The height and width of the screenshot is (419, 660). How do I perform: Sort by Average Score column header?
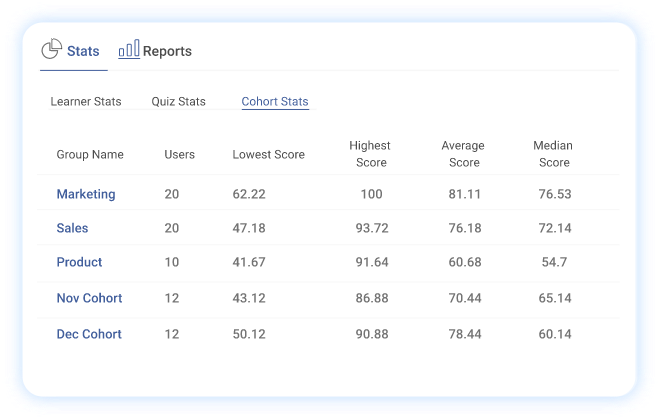[463, 154]
